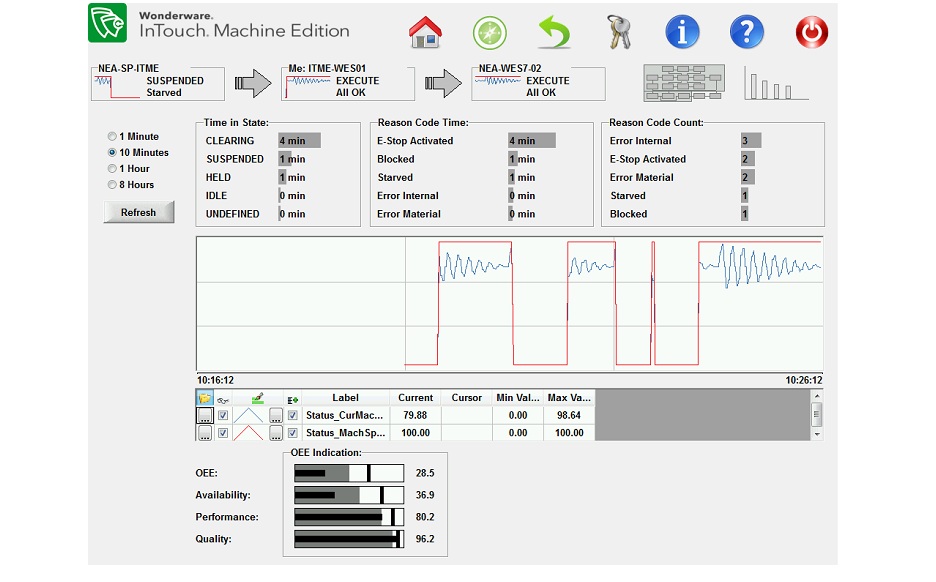936x582 pixels.
Task: Open the NEA-SP-ITME machine status panel
Action: pos(158,83)
